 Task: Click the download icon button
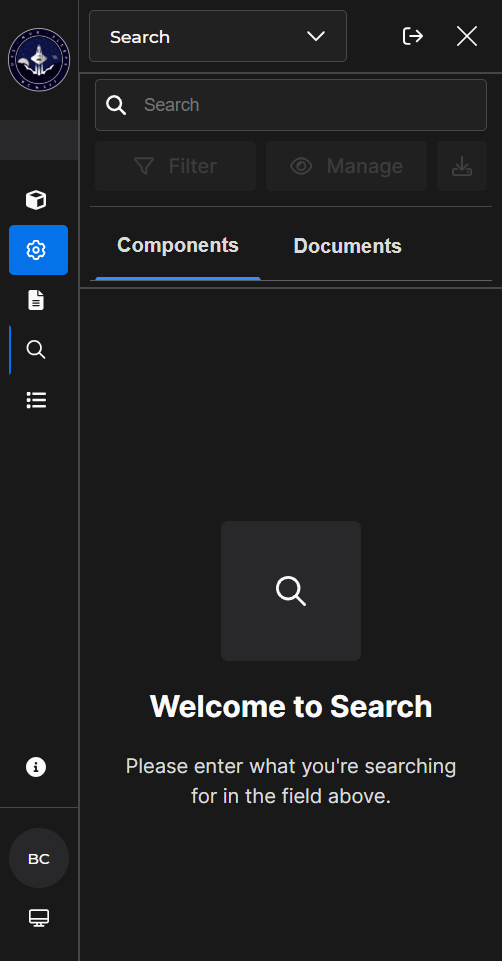point(462,166)
